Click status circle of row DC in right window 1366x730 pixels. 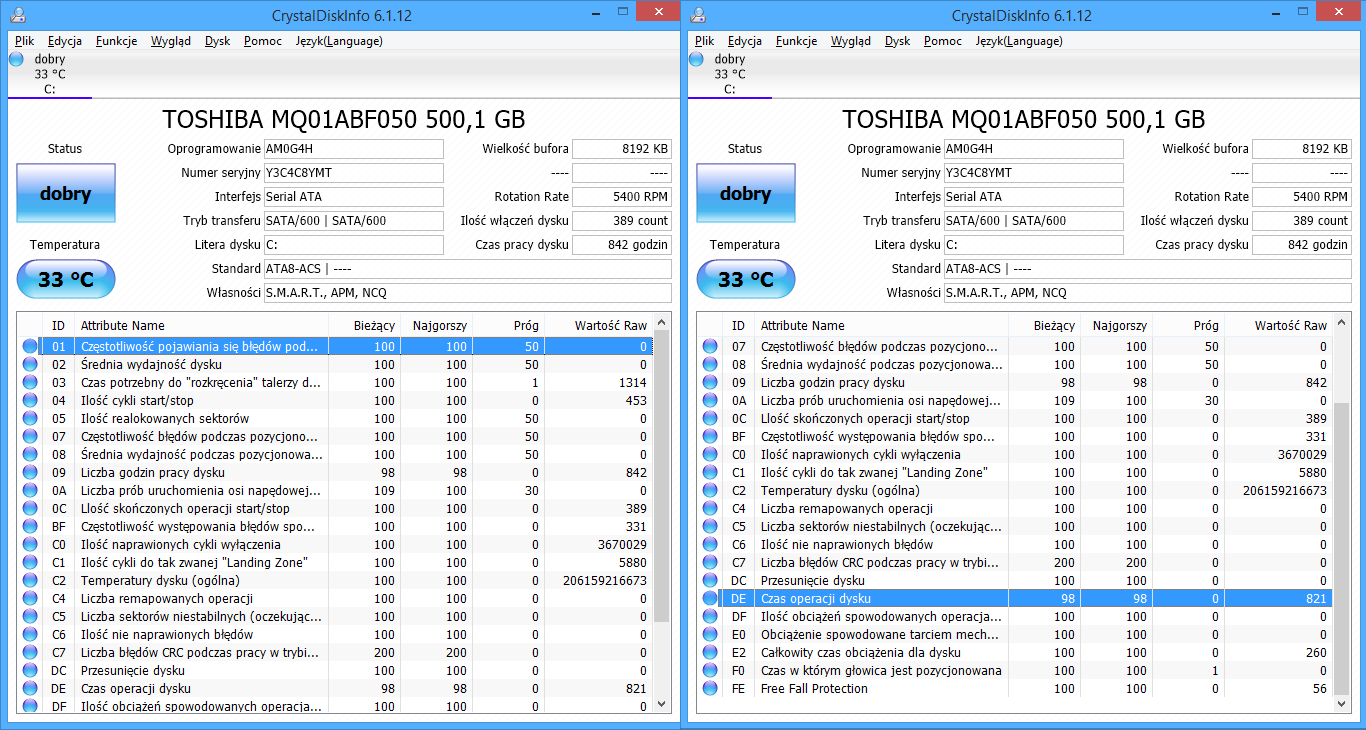tap(711, 581)
